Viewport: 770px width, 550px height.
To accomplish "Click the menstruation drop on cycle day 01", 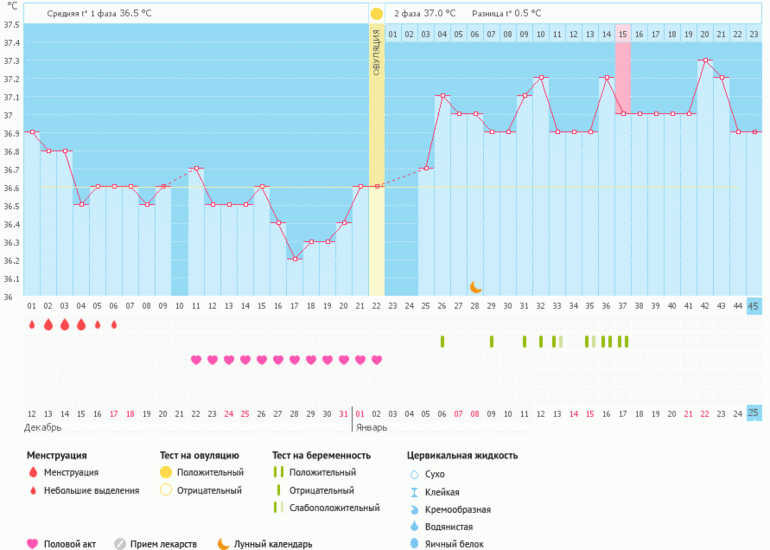I will [x=32, y=325].
